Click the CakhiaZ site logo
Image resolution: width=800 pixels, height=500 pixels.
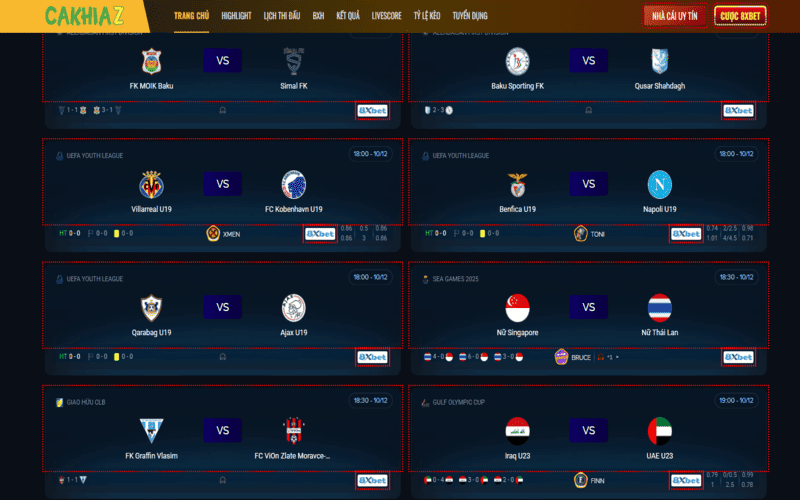coord(85,16)
